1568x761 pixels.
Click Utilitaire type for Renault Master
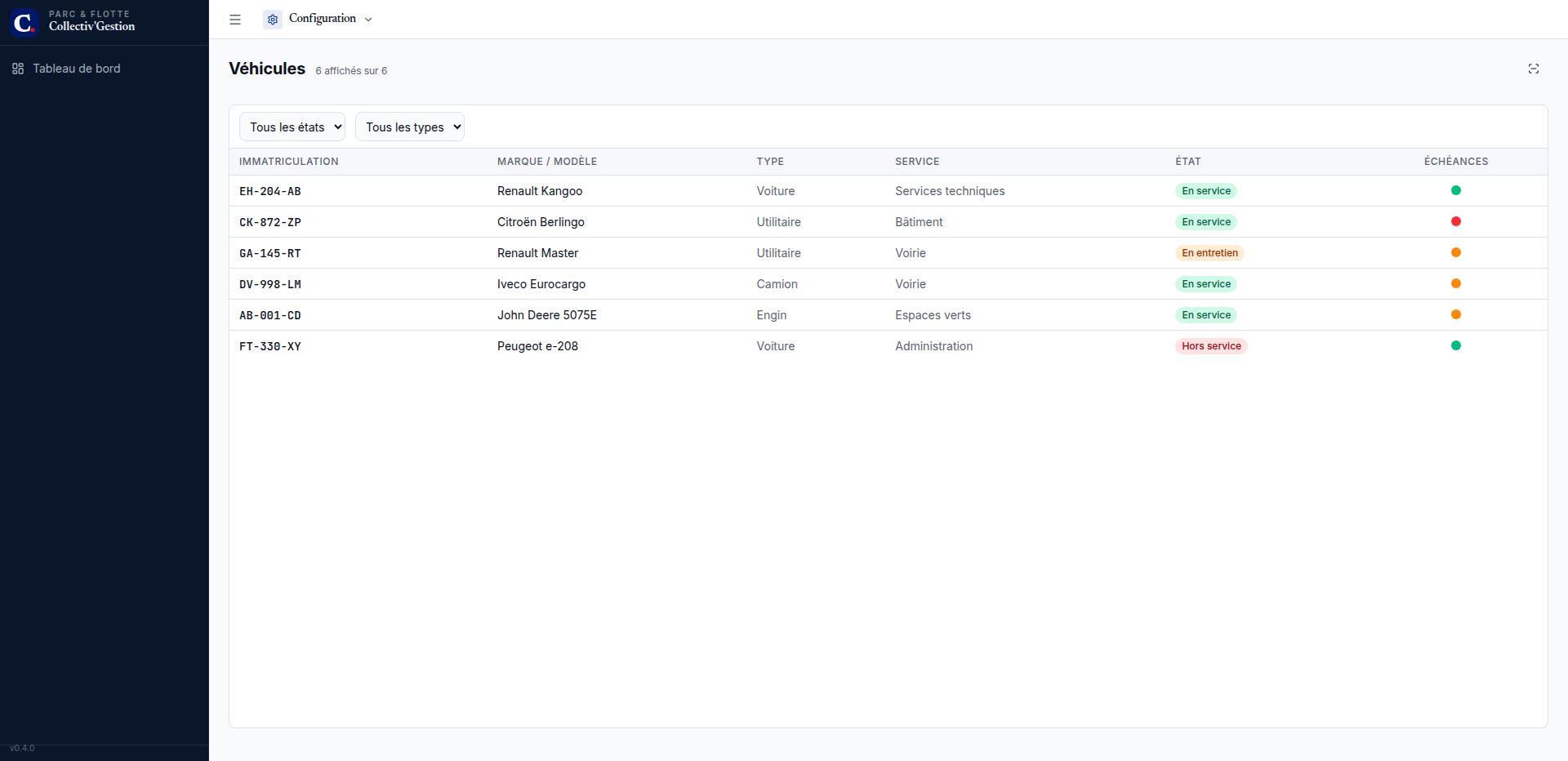click(x=778, y=253)
